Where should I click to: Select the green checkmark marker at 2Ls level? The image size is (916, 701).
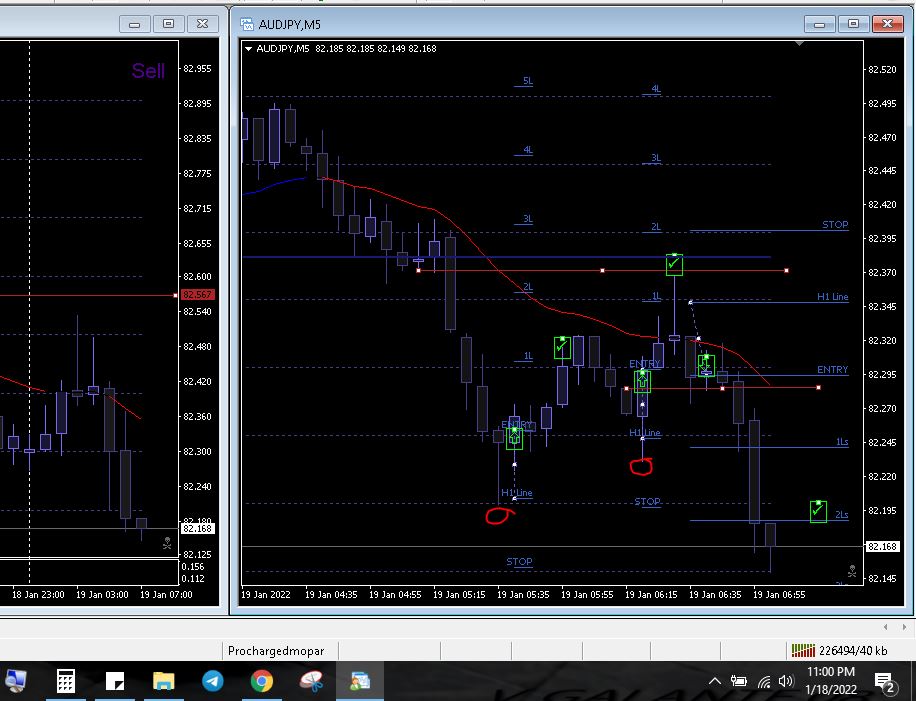818,512
